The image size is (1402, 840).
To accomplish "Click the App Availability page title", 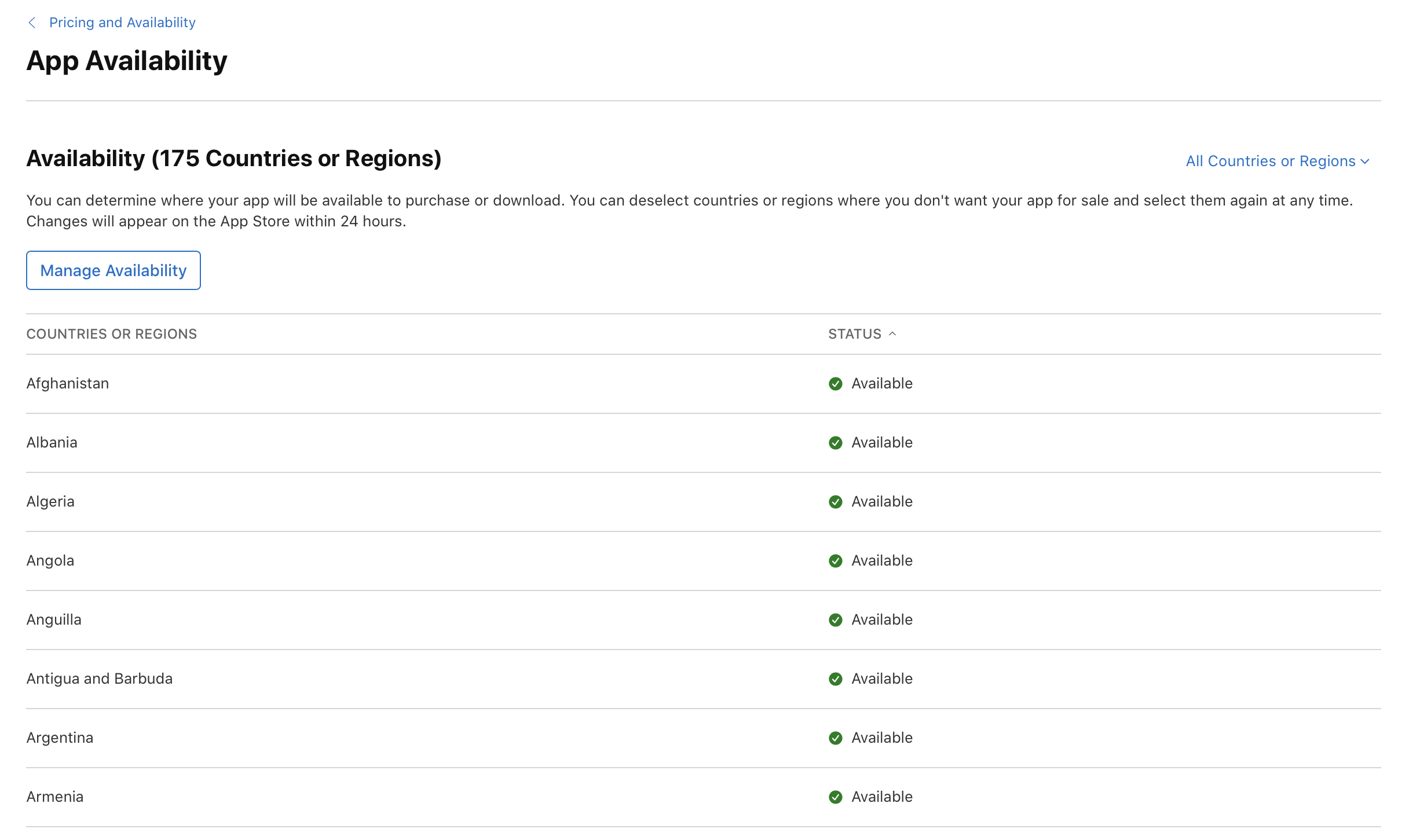I will pyautogui.click(x=126, y=60).
